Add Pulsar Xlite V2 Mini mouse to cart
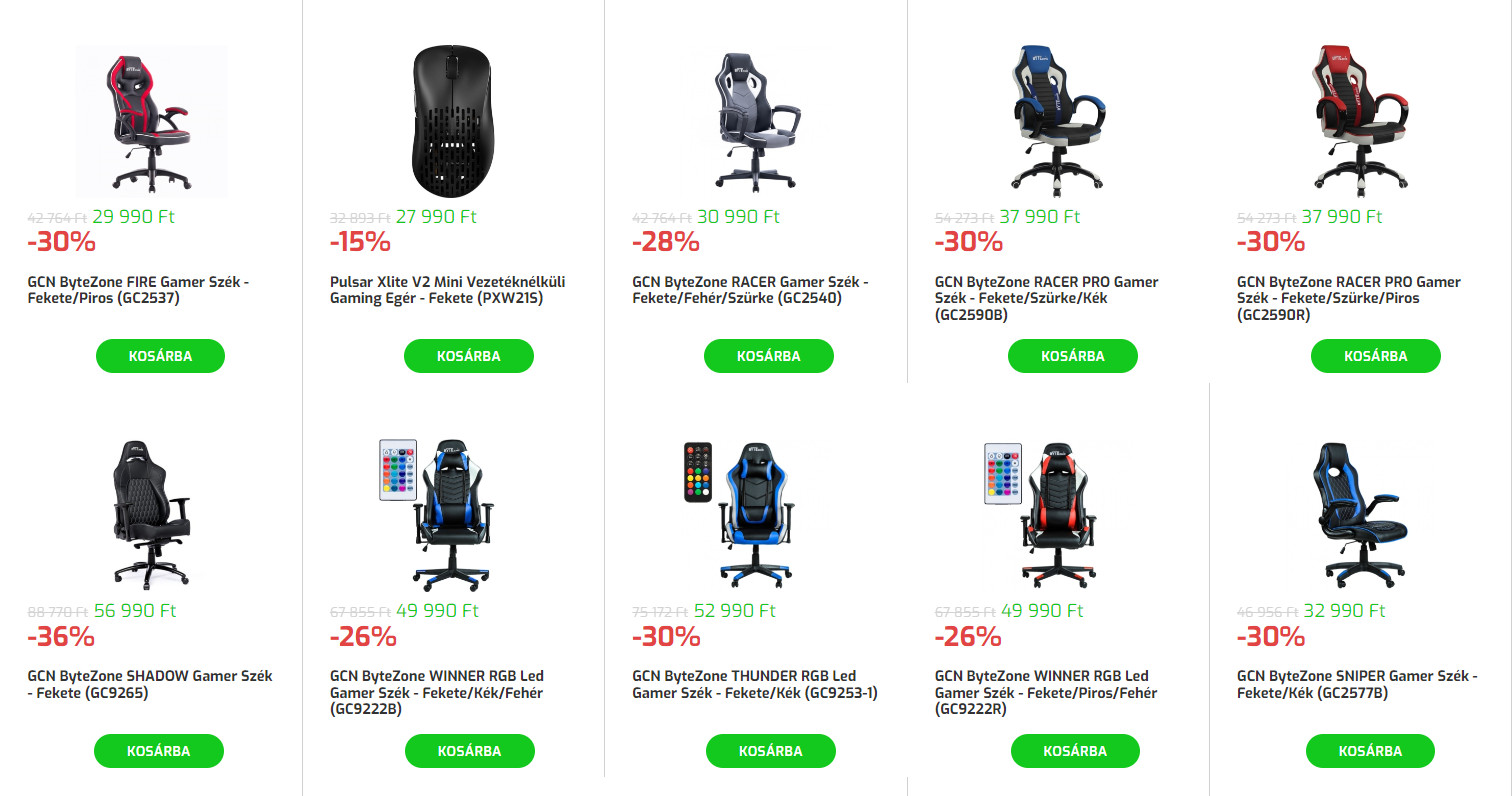The height and width of the screenshot is (796, 1512). pos(469,356)
